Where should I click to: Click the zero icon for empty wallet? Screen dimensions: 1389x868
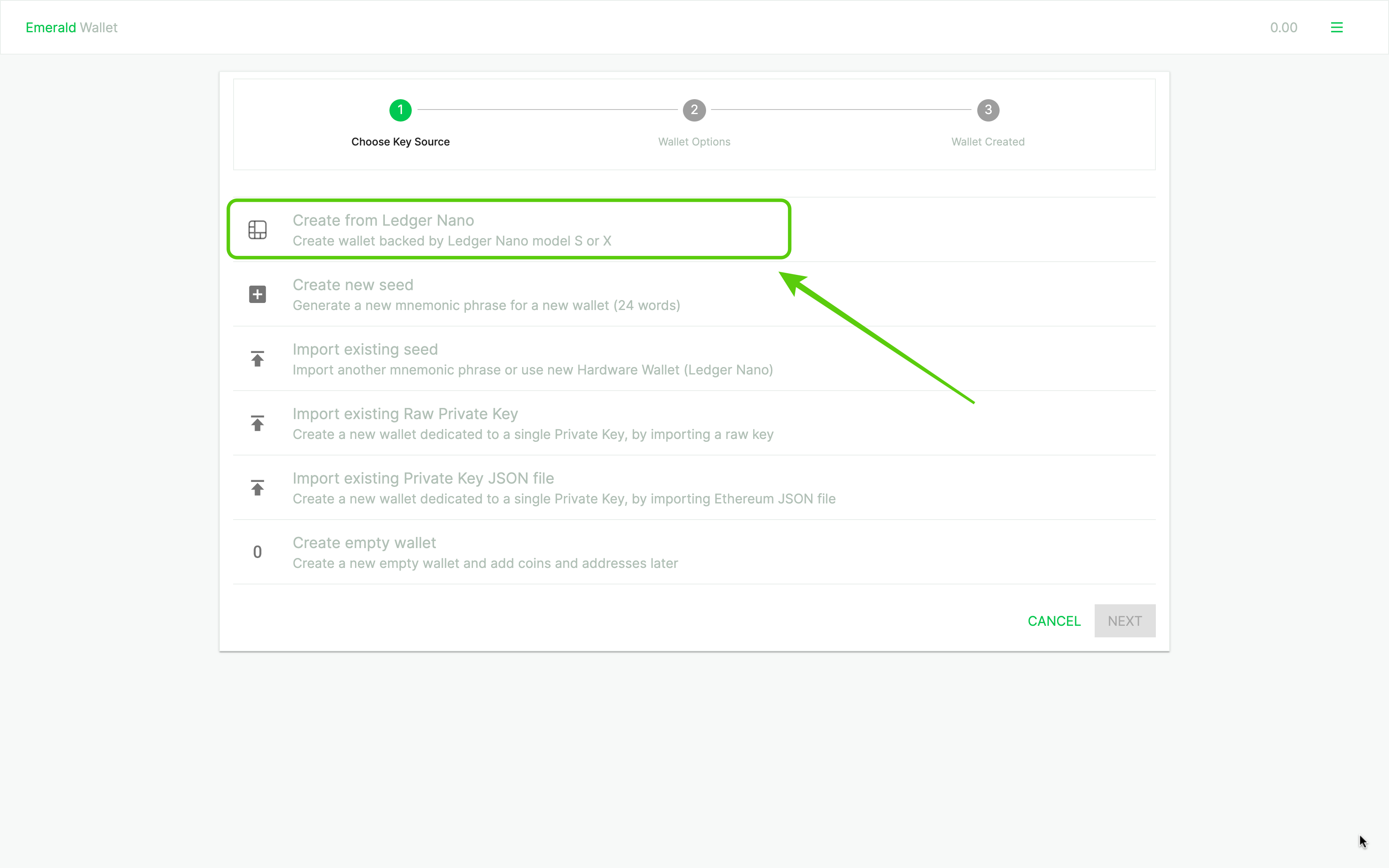pyautogui.click(x=257, y=552)
